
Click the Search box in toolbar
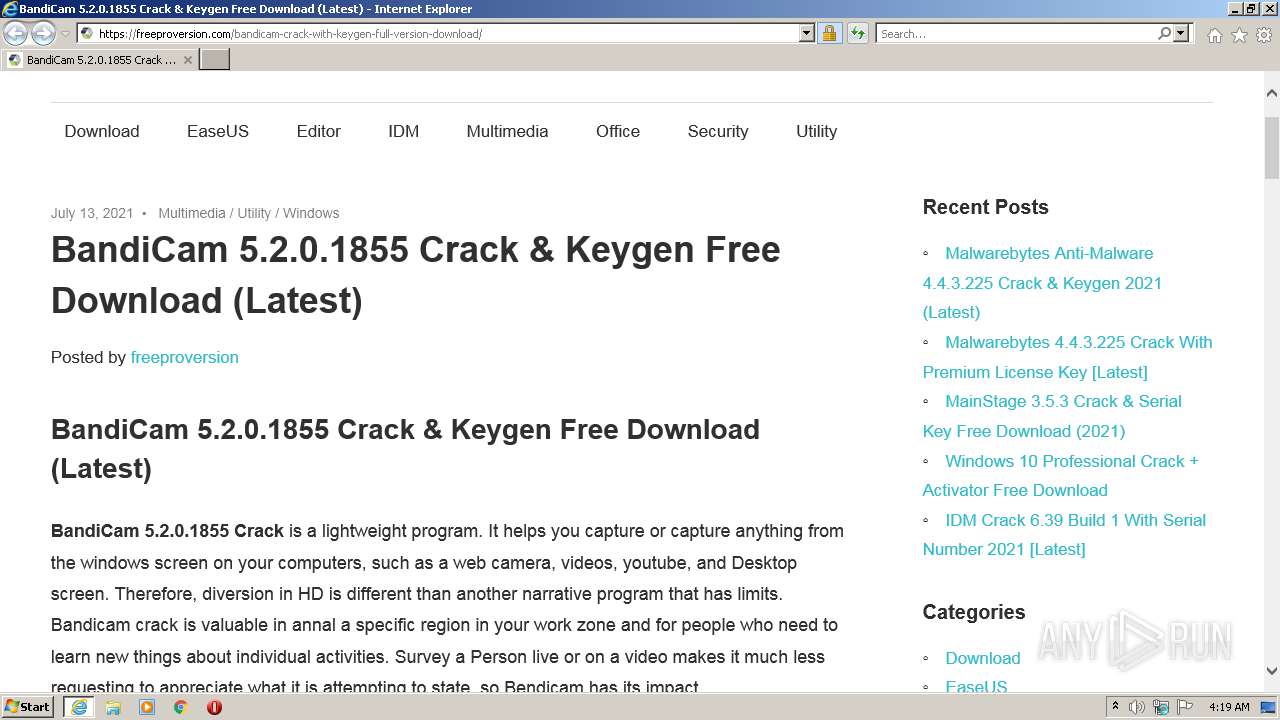coord(1015,34)
